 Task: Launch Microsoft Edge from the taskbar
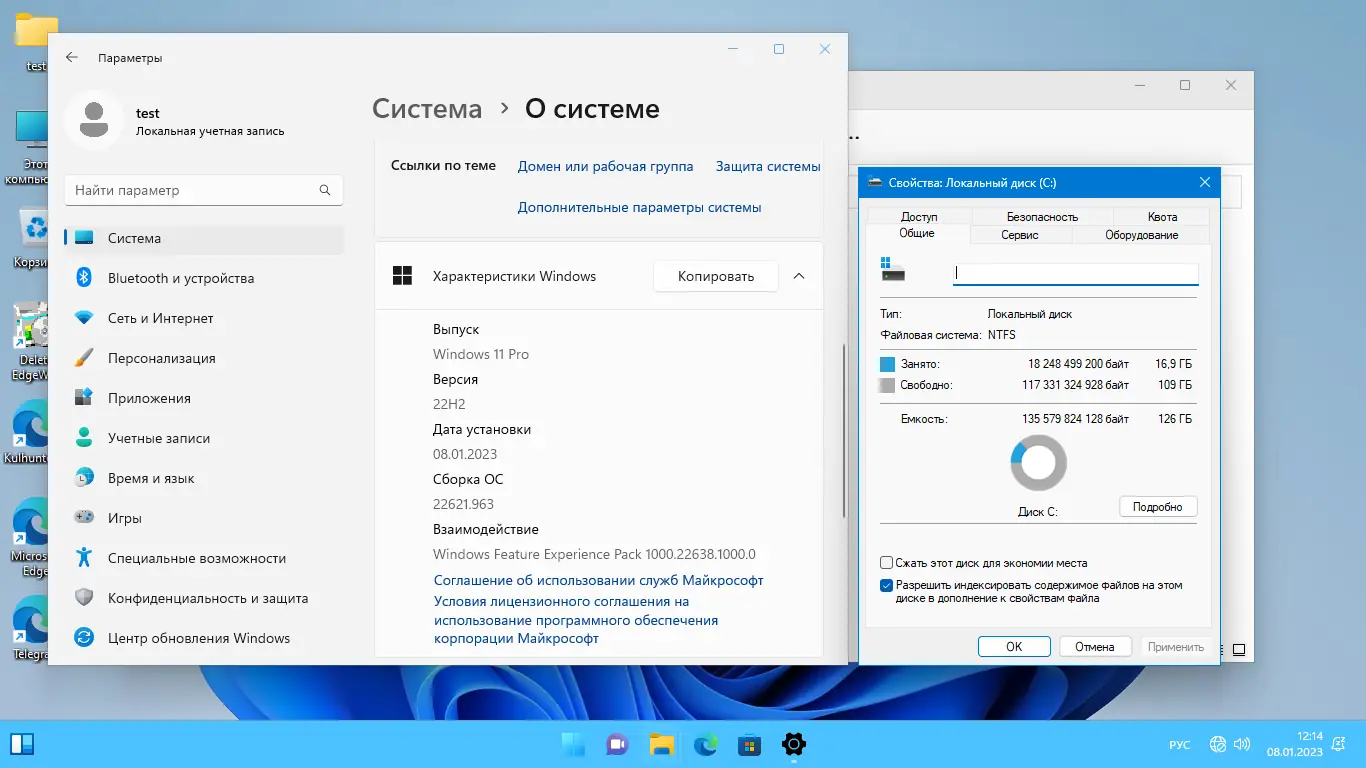(706, 744)
